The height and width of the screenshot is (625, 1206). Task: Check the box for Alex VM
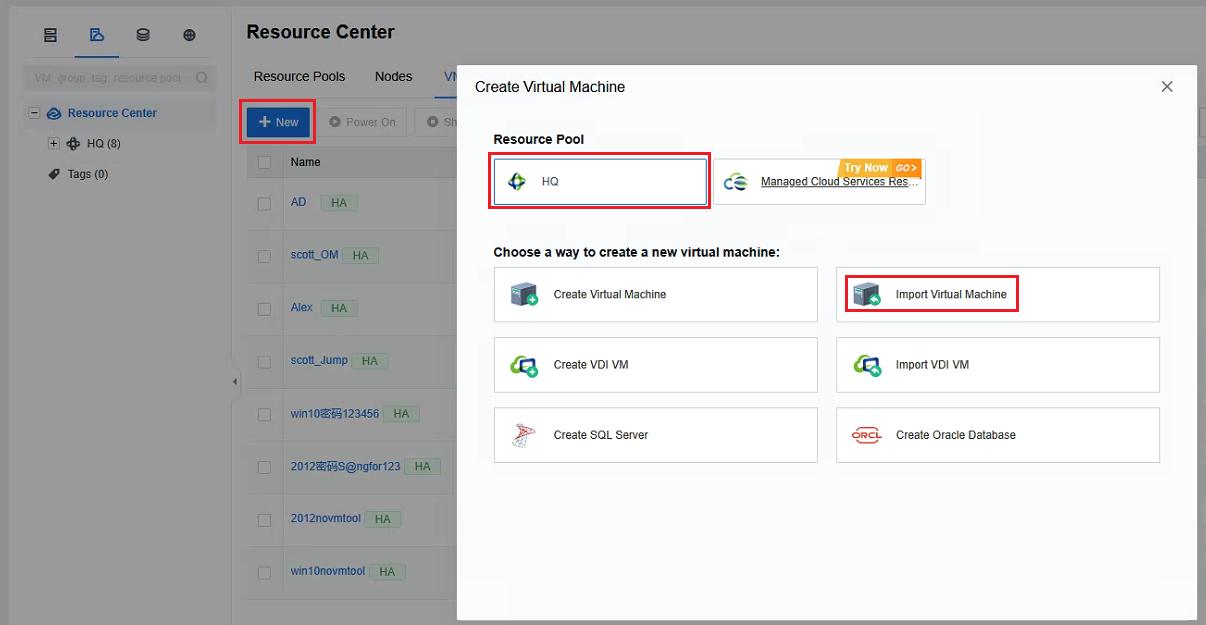[264, 309]
